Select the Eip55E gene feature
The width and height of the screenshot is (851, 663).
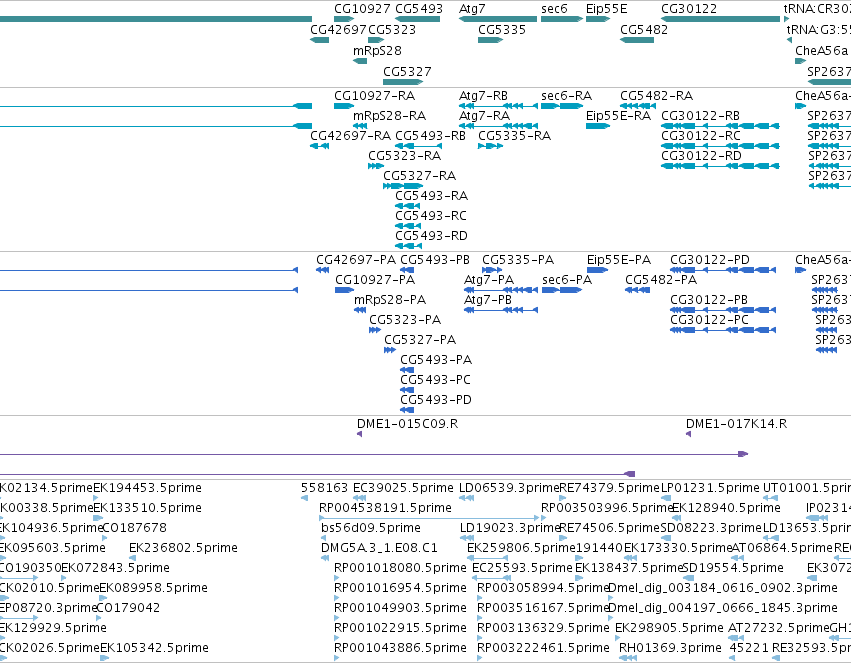[598, 19]
